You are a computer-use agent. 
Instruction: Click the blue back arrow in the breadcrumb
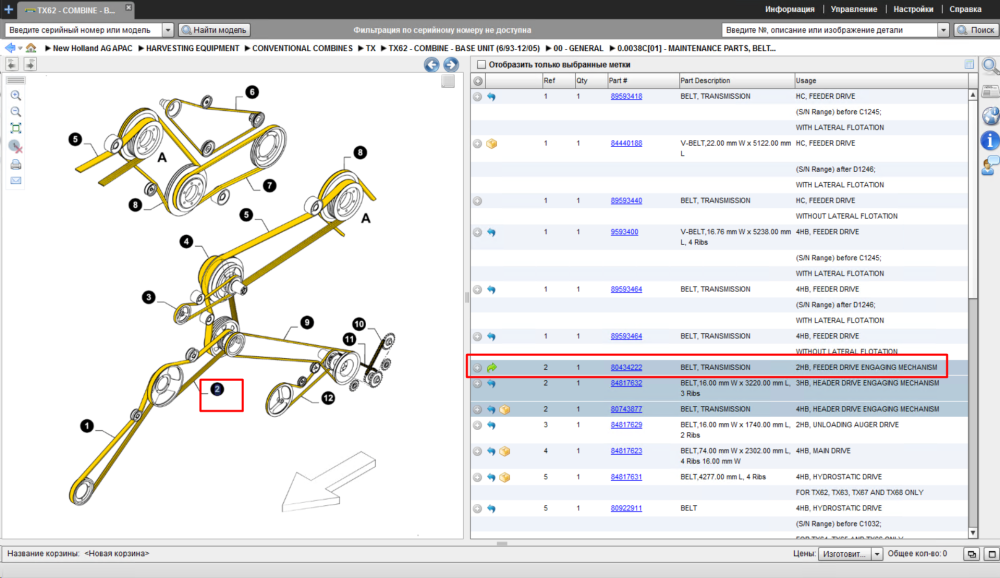10,48
